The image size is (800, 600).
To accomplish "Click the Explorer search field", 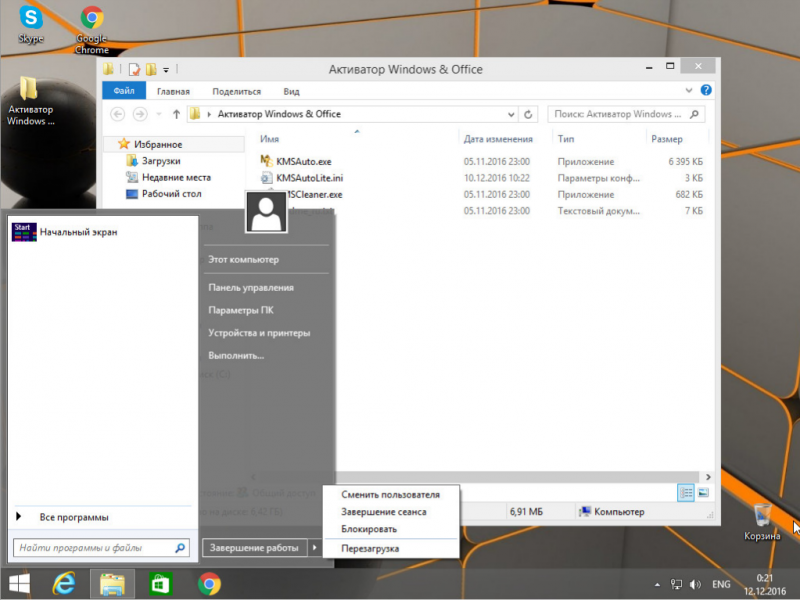I will pyautogui.click(x=627, y=114).
